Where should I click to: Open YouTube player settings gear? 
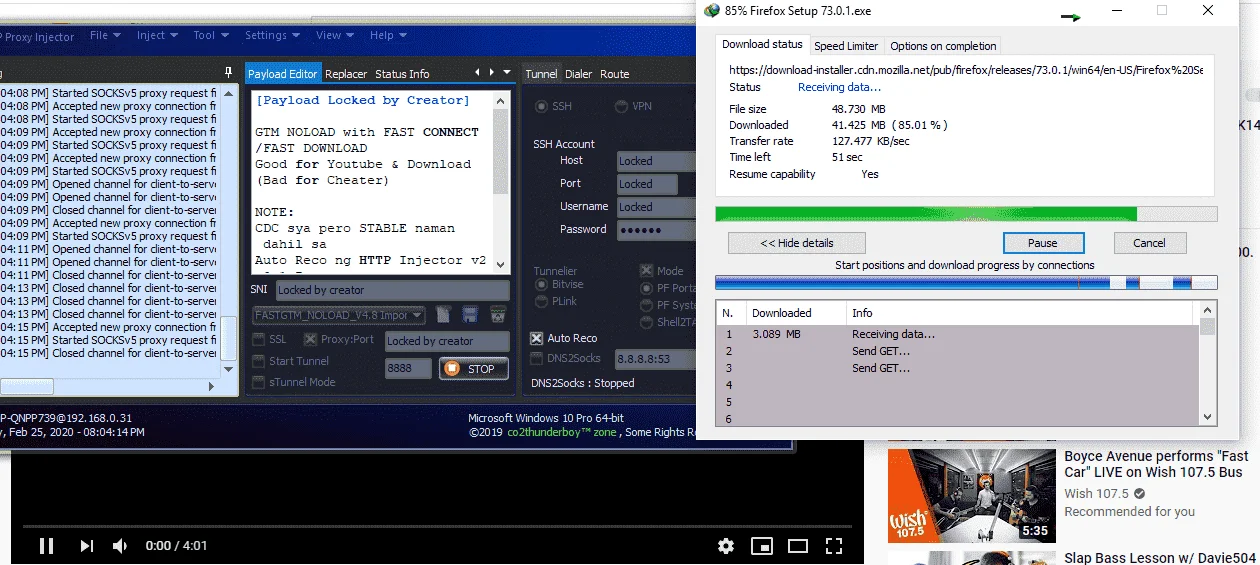[x=726, y=546]
